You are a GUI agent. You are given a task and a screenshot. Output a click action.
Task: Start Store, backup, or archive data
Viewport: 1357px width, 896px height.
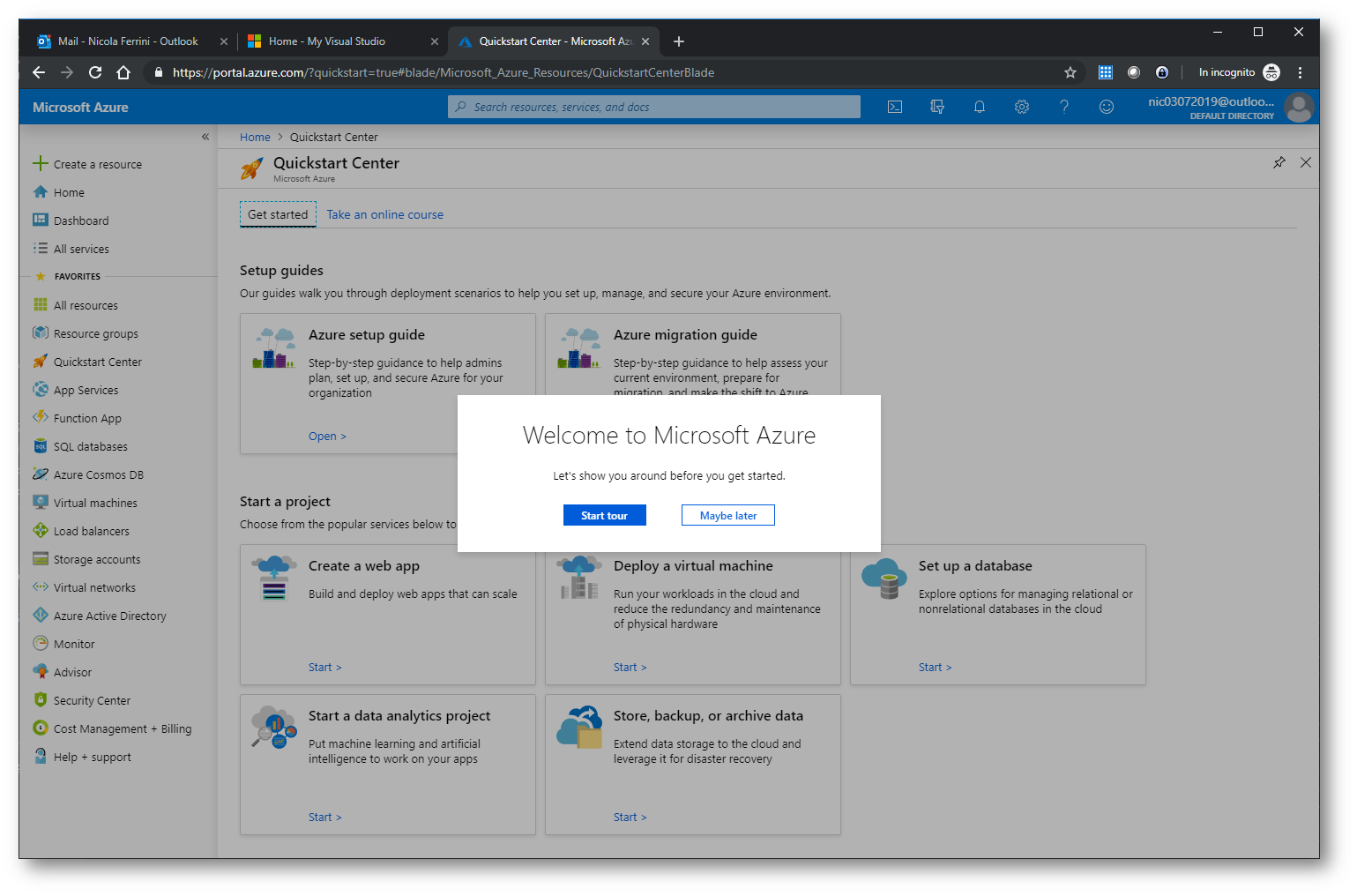(630, 818)
